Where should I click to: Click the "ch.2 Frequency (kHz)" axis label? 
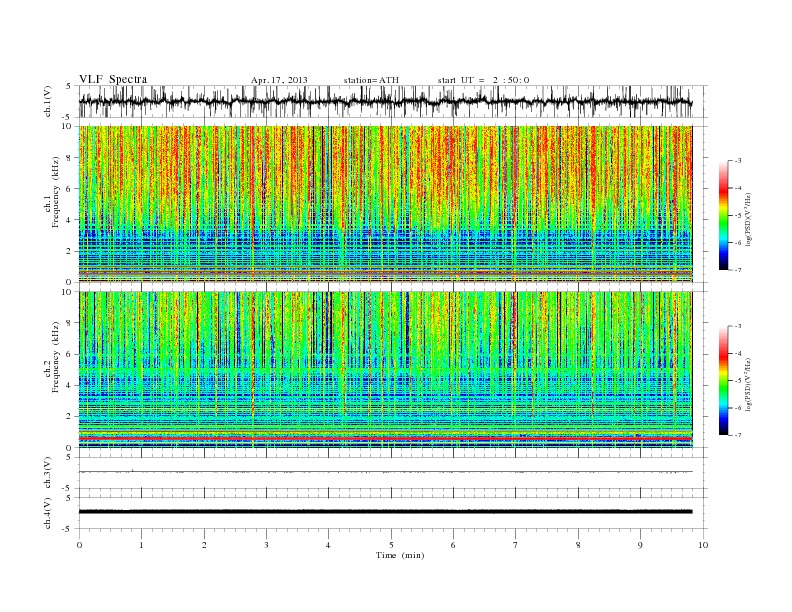52,357
